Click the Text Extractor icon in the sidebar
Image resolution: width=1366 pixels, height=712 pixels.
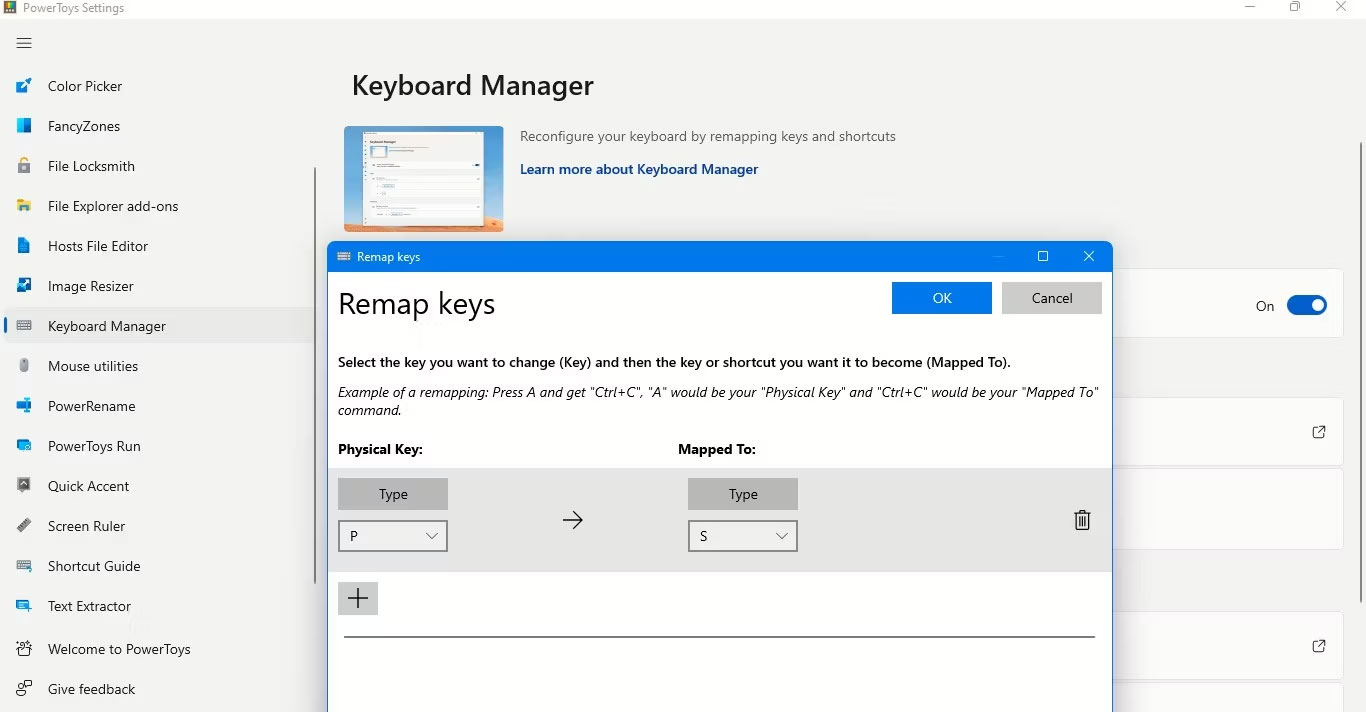coord(24,606)
